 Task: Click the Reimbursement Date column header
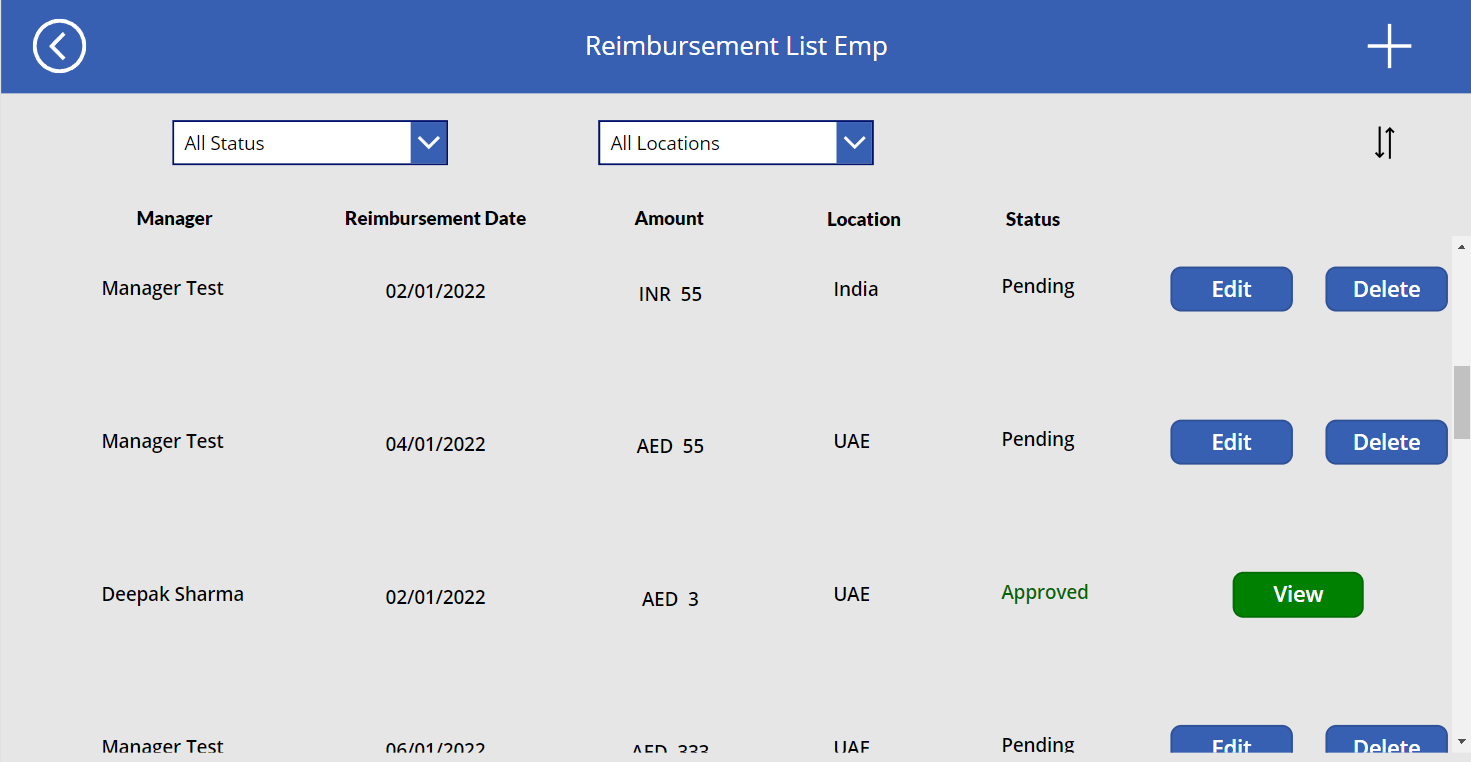click(435, 218)
